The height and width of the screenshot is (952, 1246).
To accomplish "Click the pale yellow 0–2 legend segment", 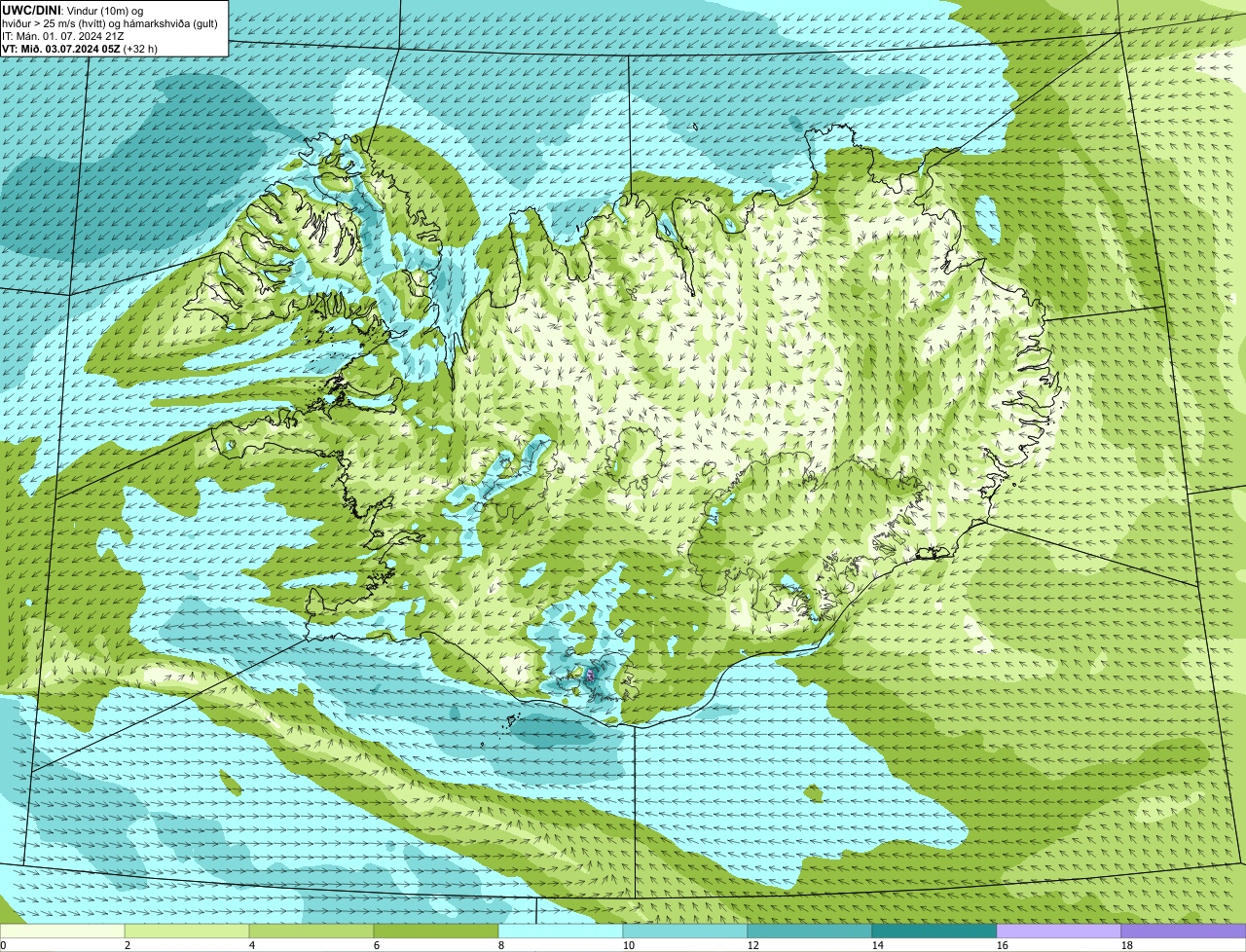I will [62, 932].
